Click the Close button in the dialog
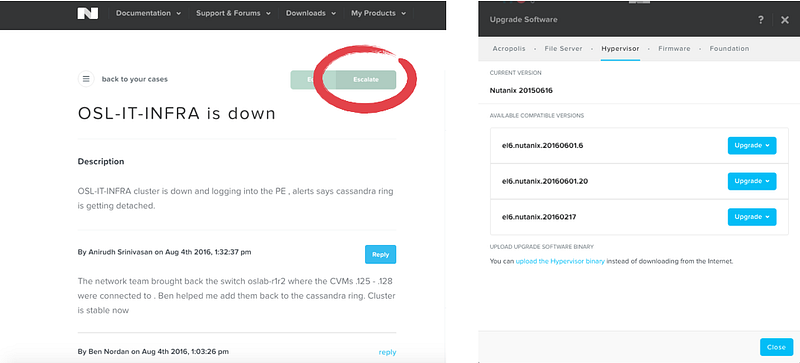 coord(776,347)
